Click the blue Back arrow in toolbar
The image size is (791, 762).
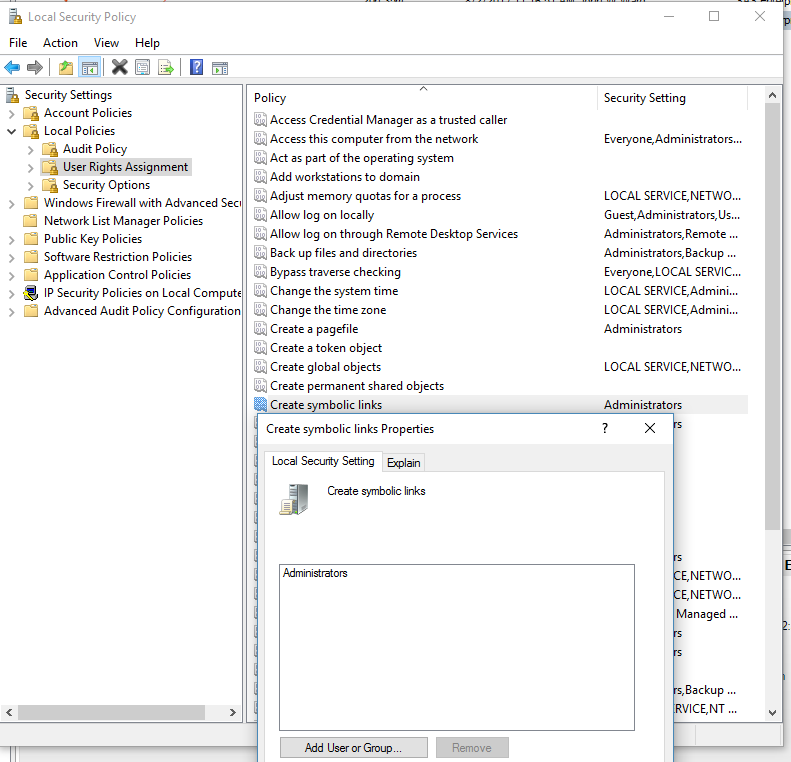point(12,67)
